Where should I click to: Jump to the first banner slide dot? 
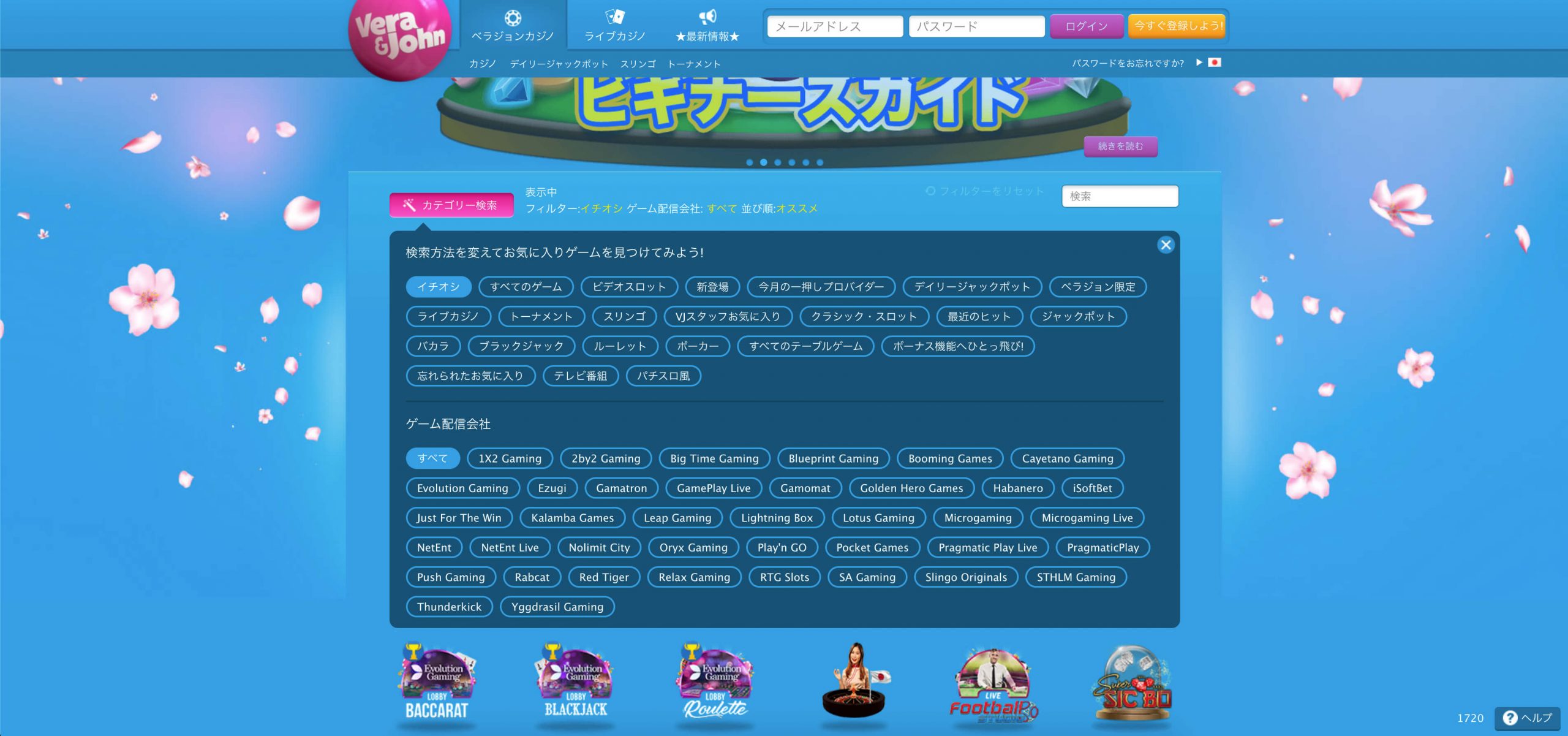tap(749, 162)
